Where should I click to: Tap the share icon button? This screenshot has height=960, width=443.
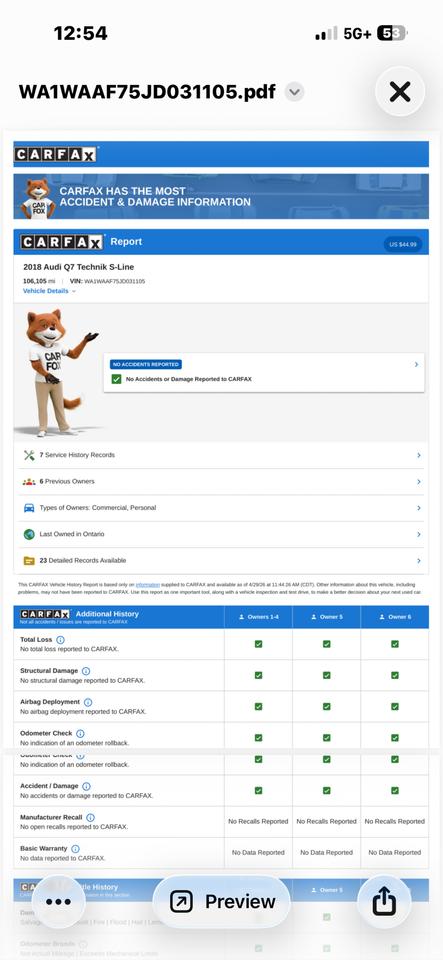pos(384,901)
